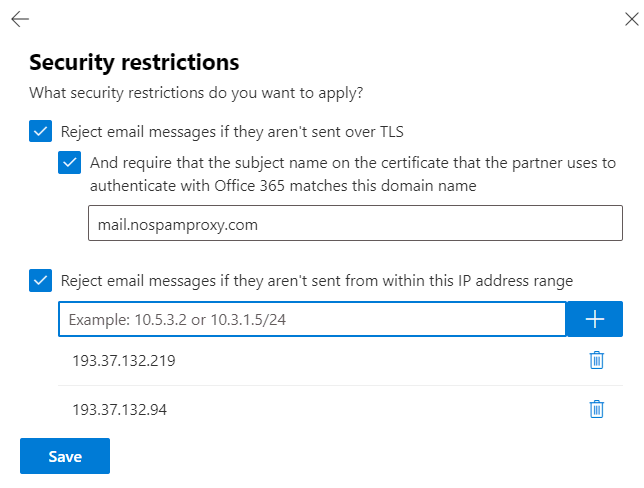
Task: Select the 193.37.132.94 list entry text
Action: (x=120, y=410)
